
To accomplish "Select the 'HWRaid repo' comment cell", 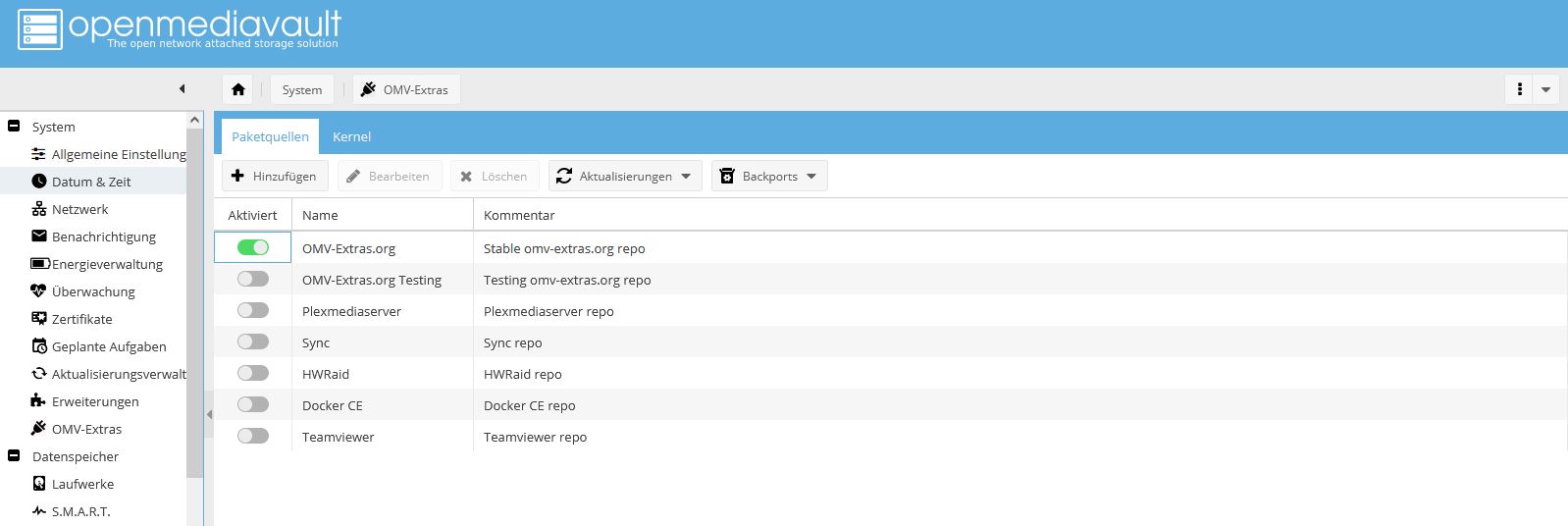I will coord(1020,374).
